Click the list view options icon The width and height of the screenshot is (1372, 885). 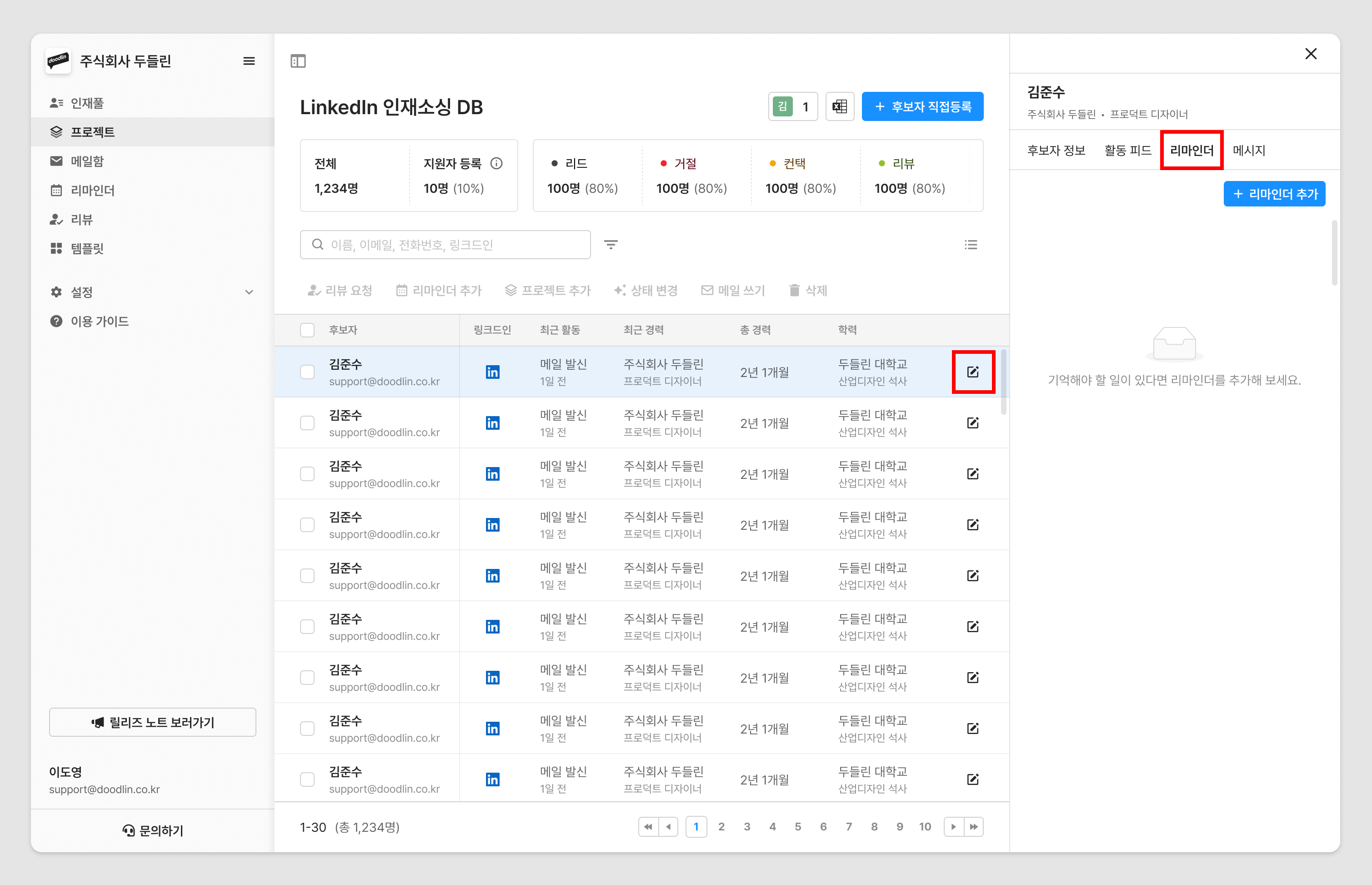[971, 245]
